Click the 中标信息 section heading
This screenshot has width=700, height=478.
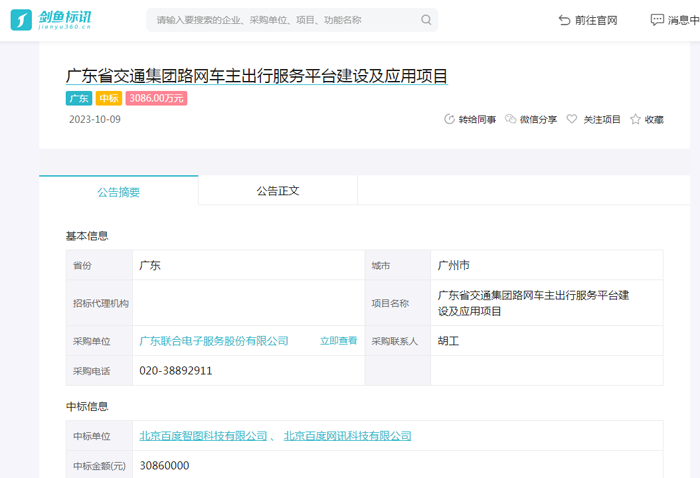point(87,406)
